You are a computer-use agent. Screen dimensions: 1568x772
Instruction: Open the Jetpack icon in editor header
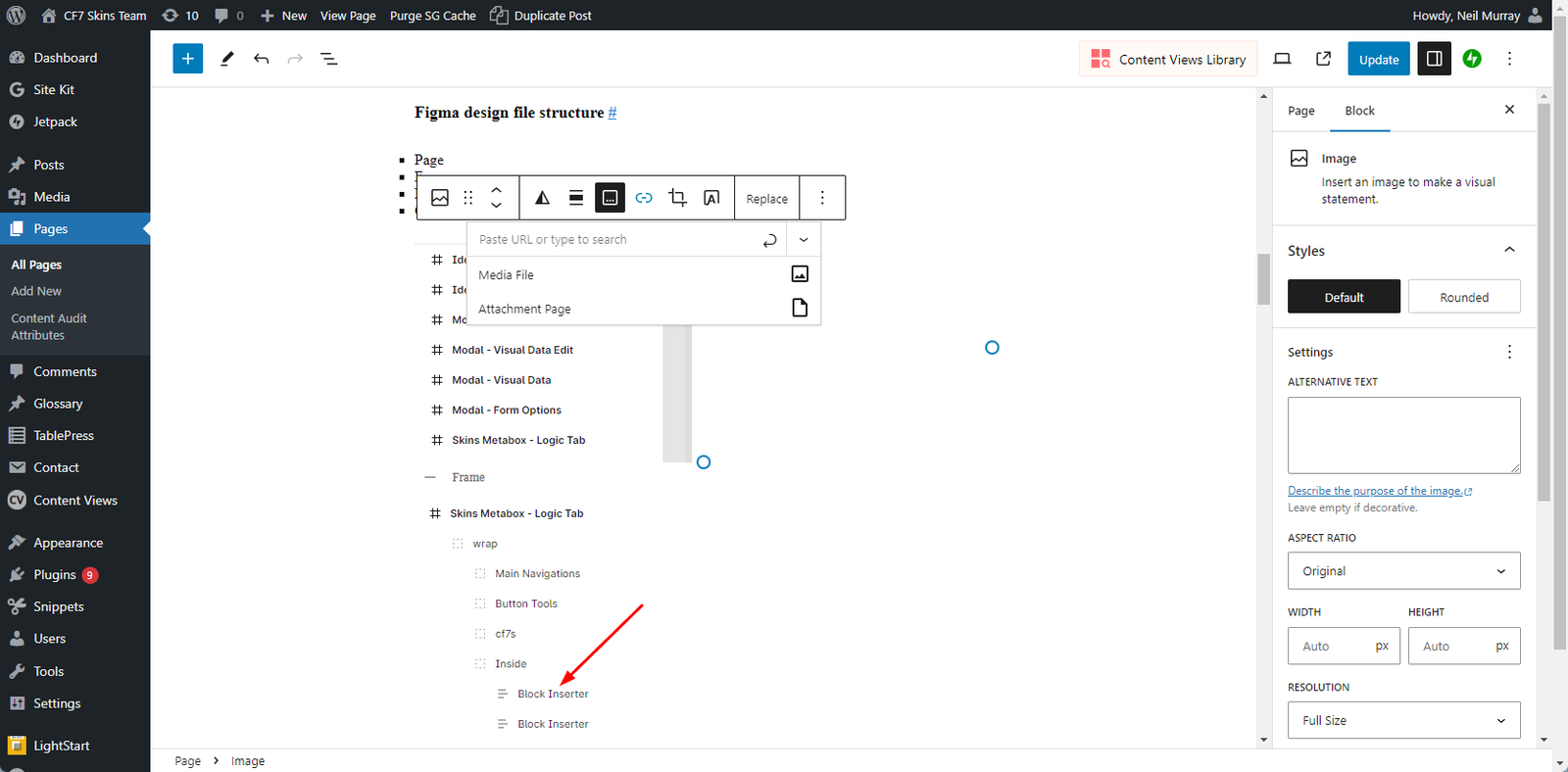[1472, 59]
